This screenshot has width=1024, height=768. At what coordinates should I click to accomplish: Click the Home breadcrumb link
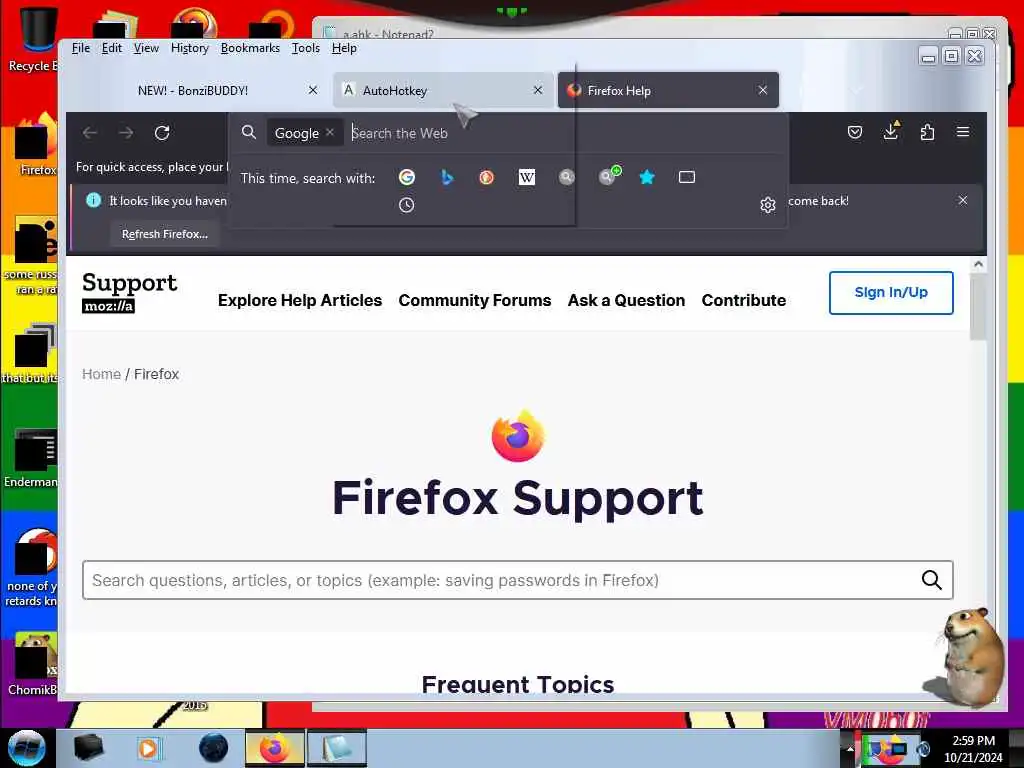pos(101,374)
